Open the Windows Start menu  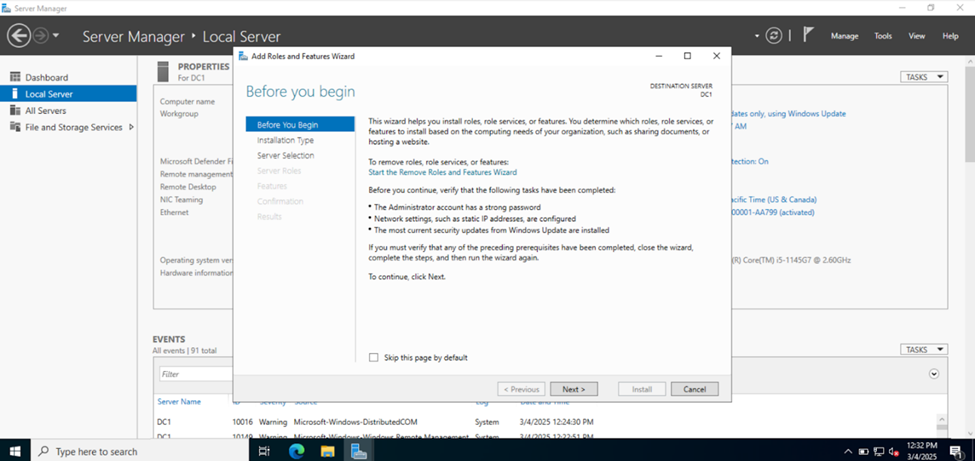pyautogui.click(x=14, y=451)
